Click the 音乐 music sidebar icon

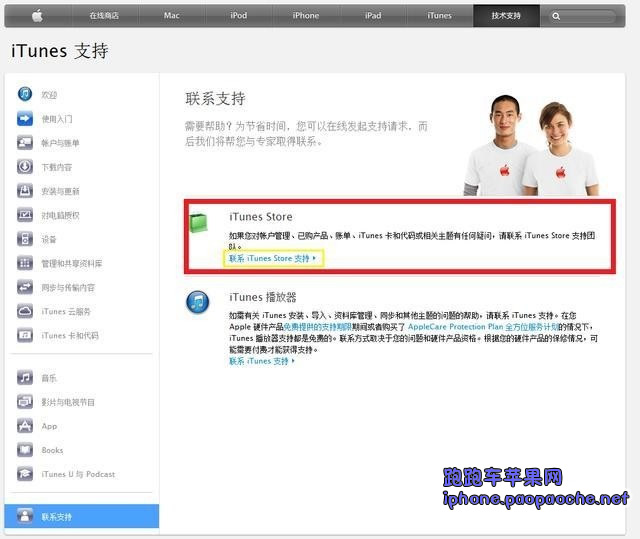click(25, 378)
